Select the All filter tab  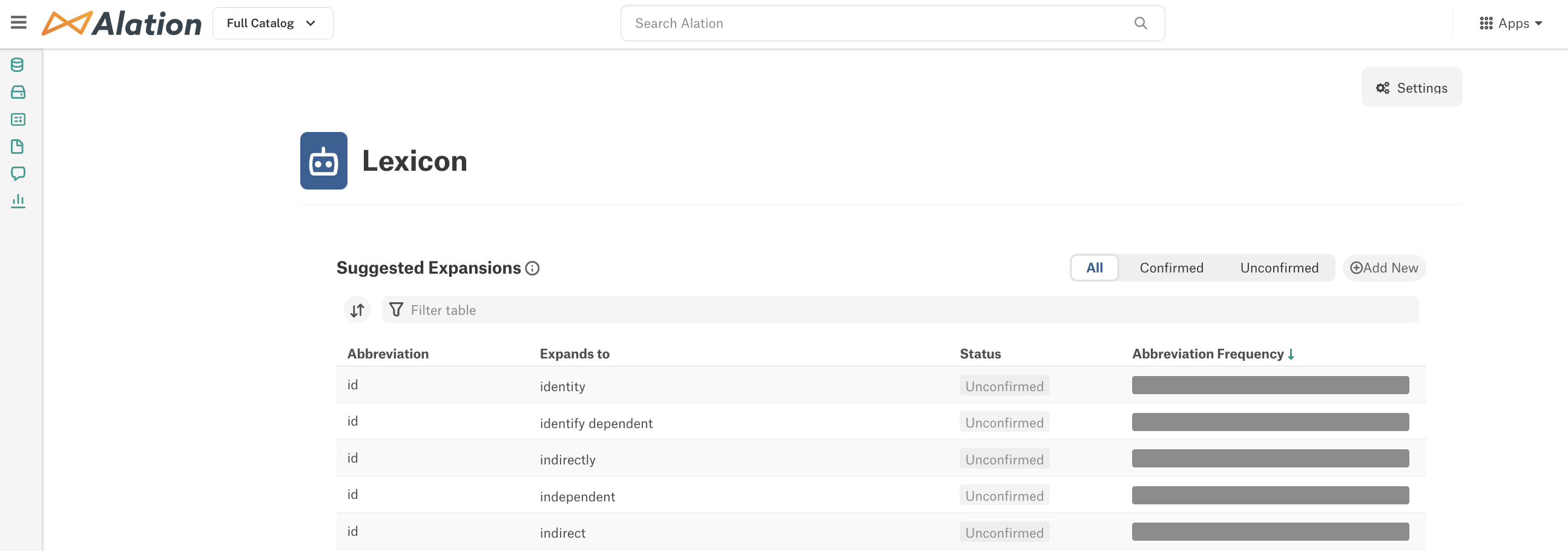[1094, 268]
